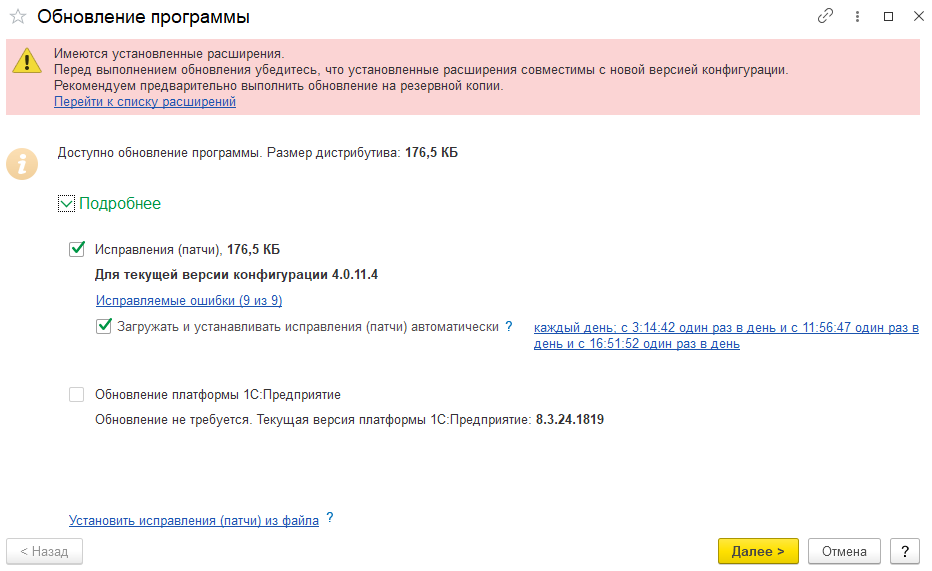
Task: Open help with the bottom-right question button
Action: pyautogui.click(x=904, y=551)
